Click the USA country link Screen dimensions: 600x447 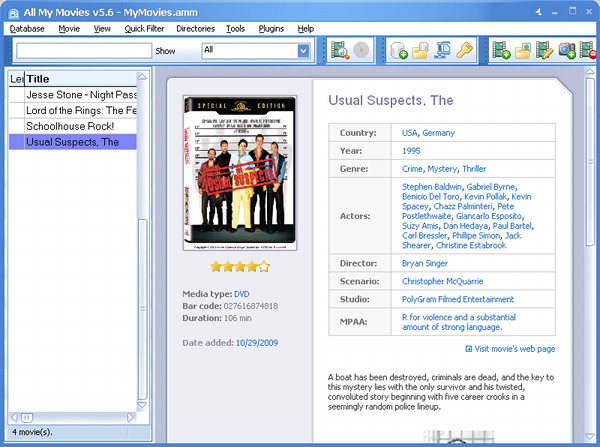click(x=409, y=133)
